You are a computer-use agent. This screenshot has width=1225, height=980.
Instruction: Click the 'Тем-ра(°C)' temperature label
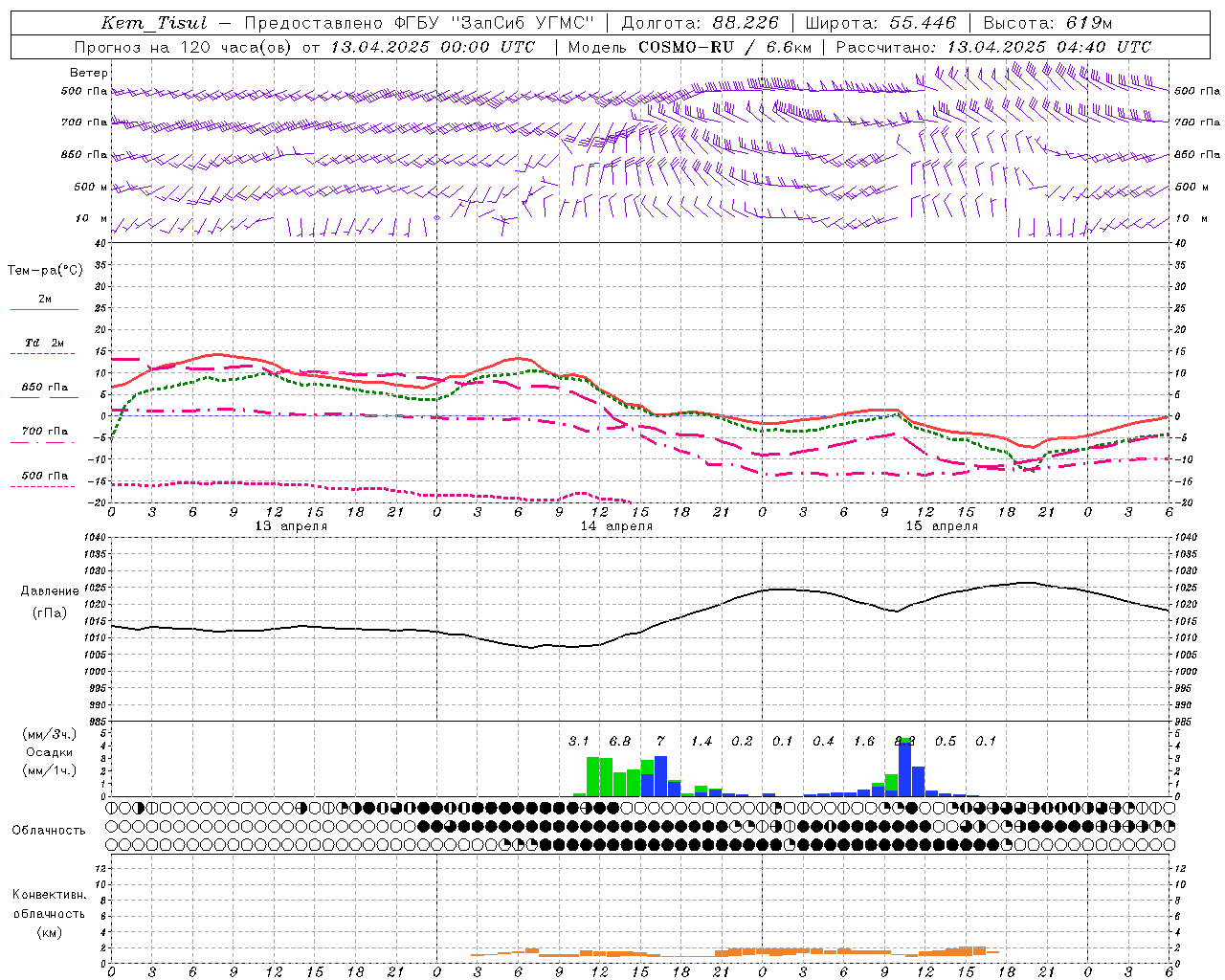tap(45, 271)
